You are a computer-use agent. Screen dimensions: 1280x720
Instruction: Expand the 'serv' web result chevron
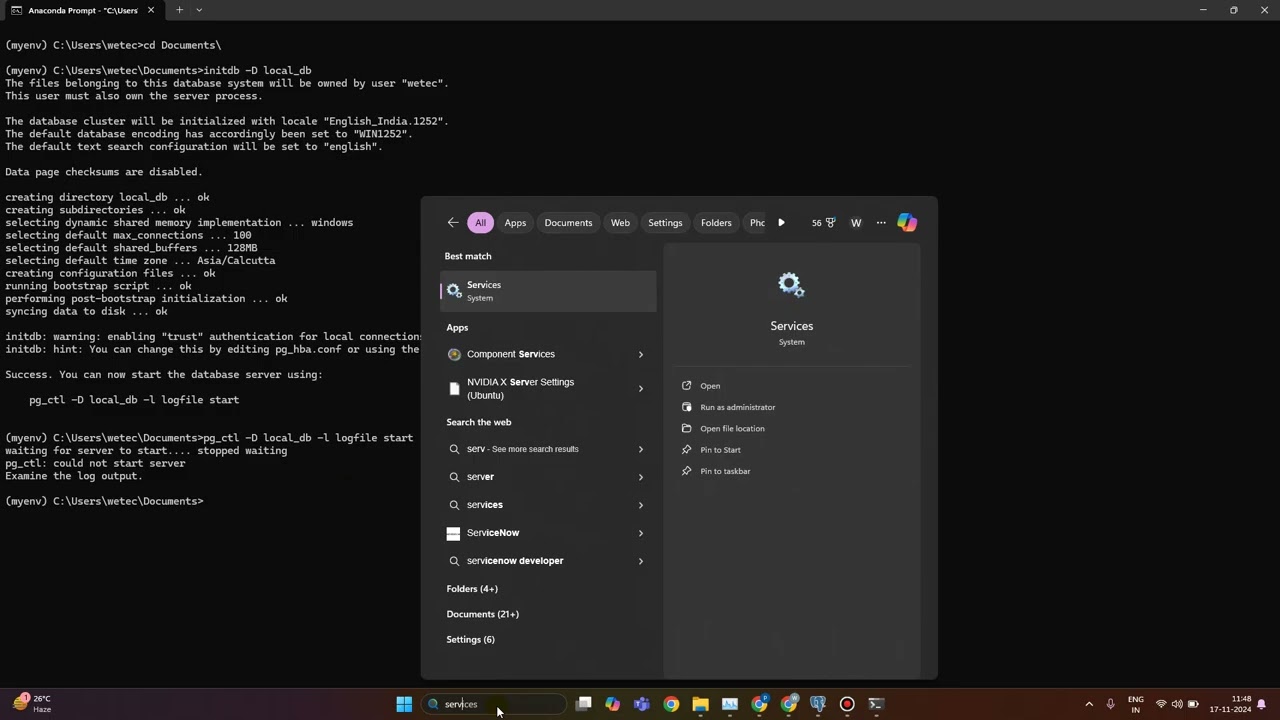pyautogui.click(x=641, y=449)
